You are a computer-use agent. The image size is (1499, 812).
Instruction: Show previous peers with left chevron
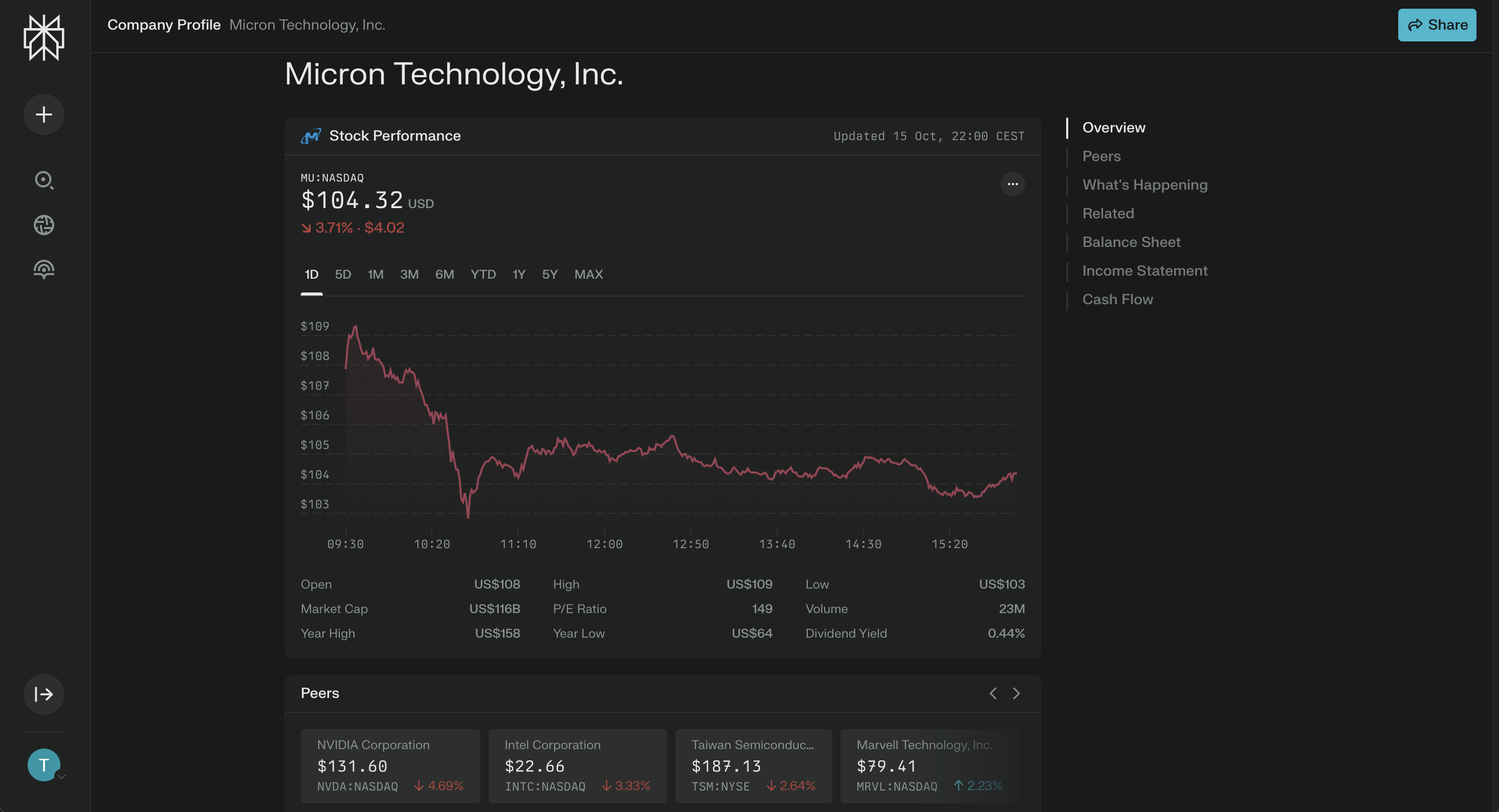click(993, 693)
